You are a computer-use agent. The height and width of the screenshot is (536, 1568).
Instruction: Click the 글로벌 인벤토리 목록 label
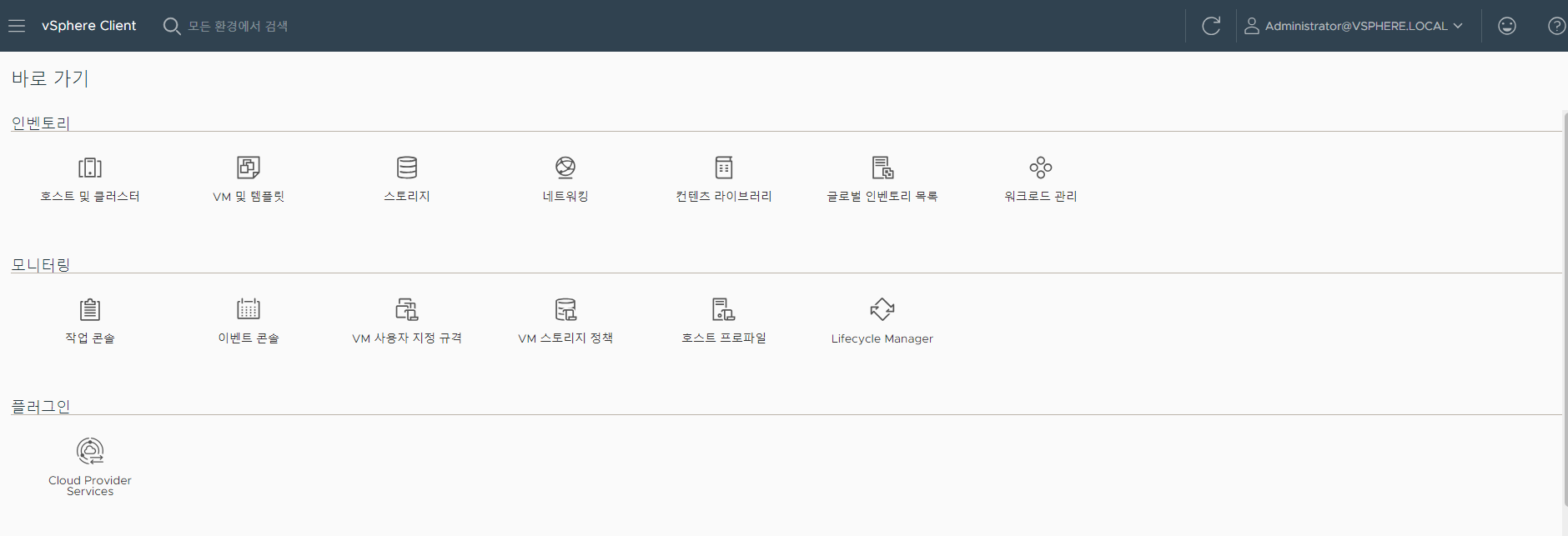click(x=882, y=197)
